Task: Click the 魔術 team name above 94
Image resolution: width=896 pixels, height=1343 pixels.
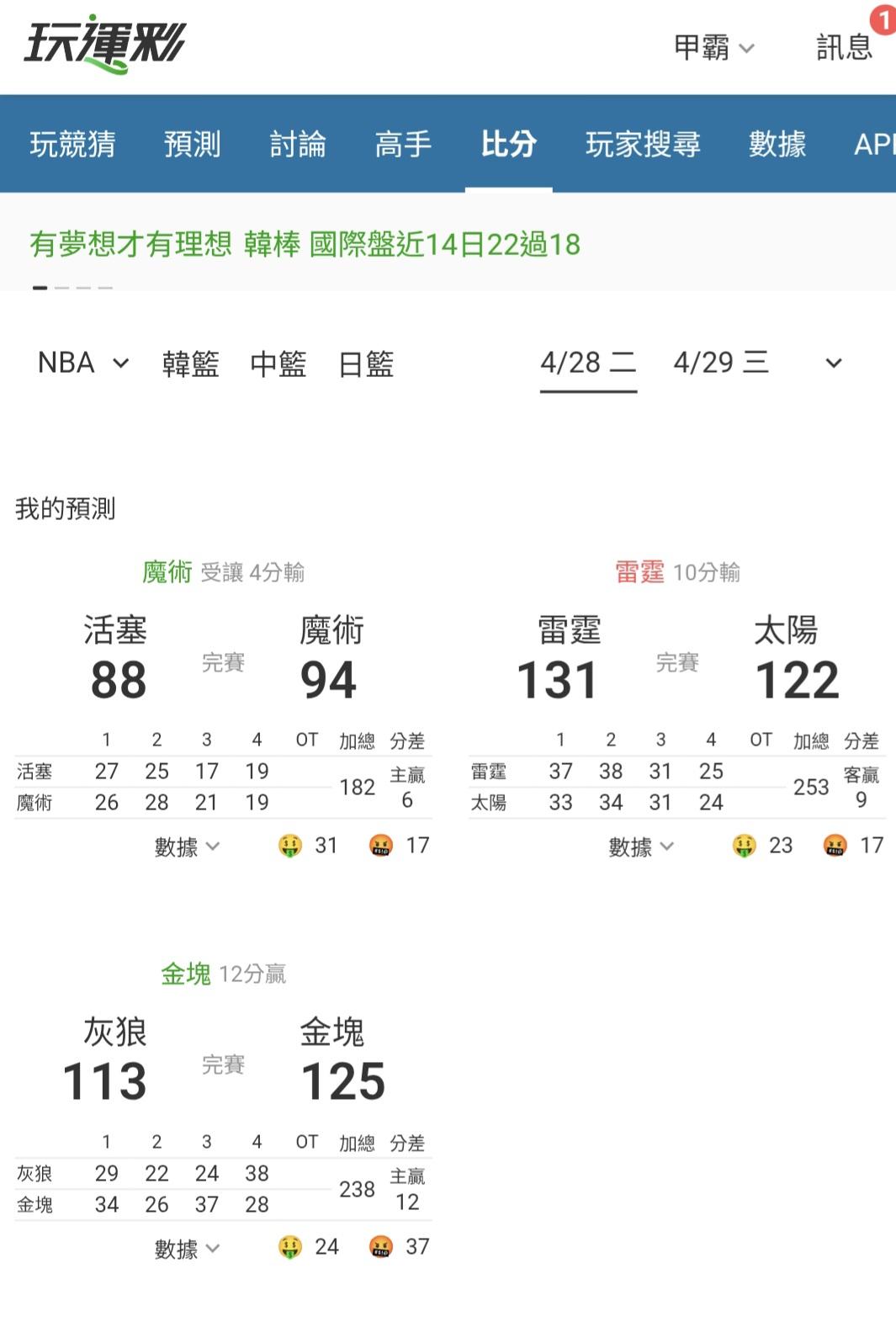Action: 332,630
